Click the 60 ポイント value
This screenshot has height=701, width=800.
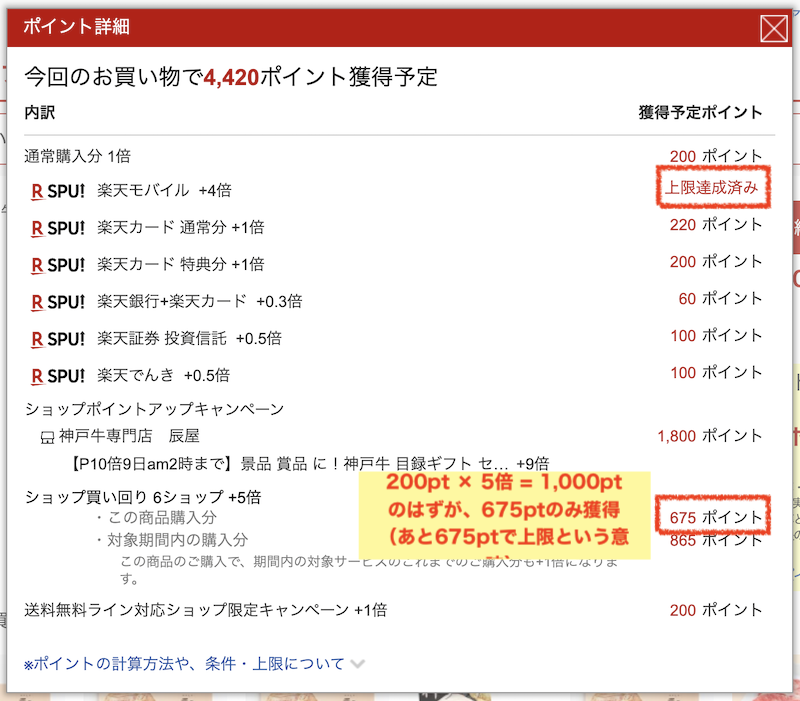pyautogui.click(x=720, y=298)
